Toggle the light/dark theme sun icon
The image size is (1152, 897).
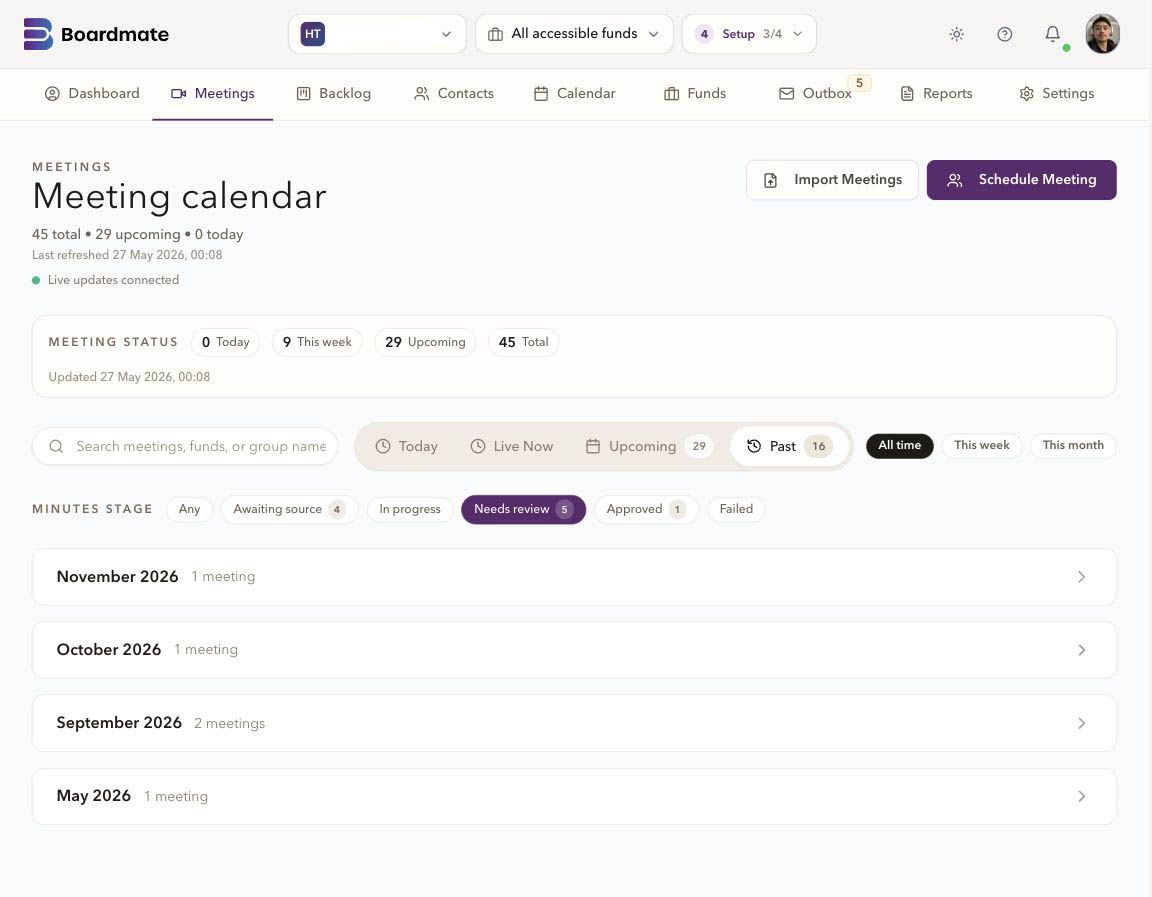tap(956, 34)
